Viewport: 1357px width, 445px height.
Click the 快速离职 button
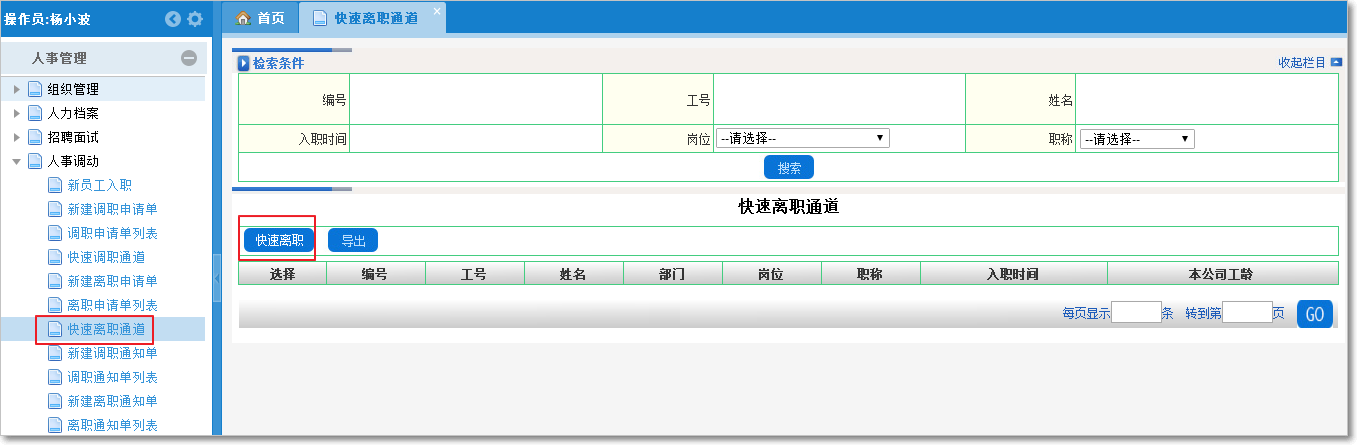279,240
